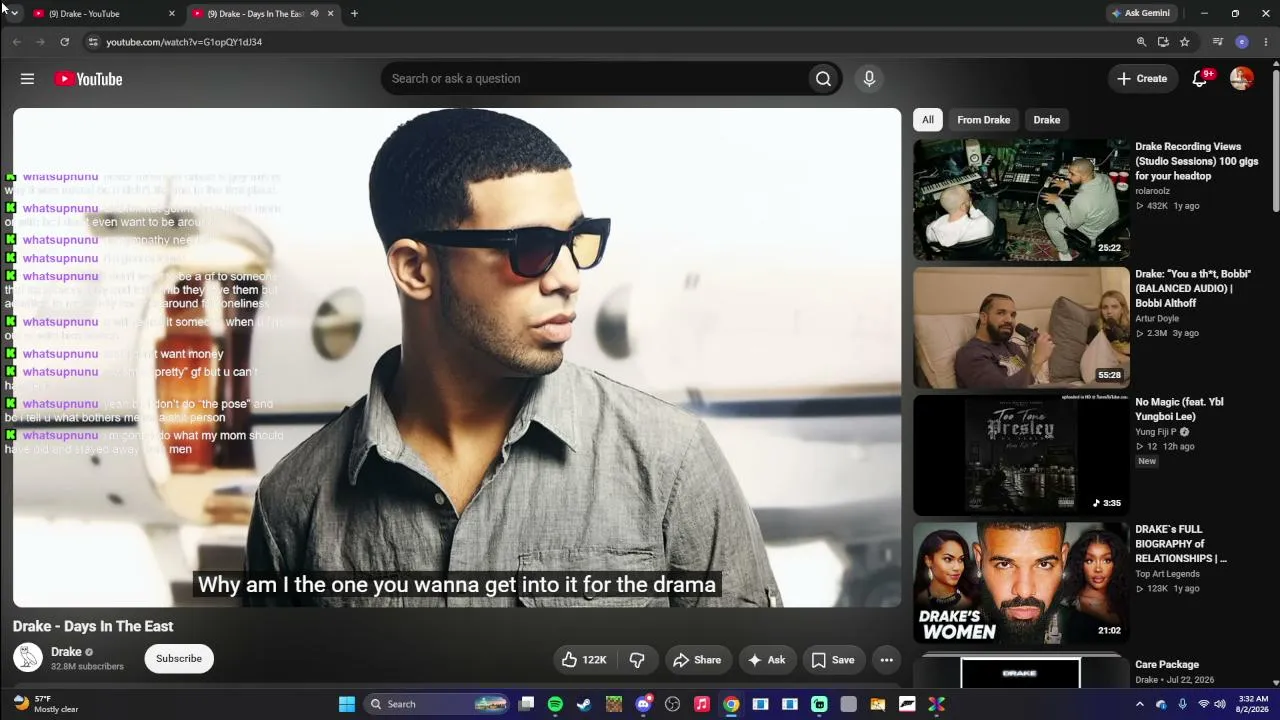Open the taskbar volume icon

click(x=1221, y=704)
